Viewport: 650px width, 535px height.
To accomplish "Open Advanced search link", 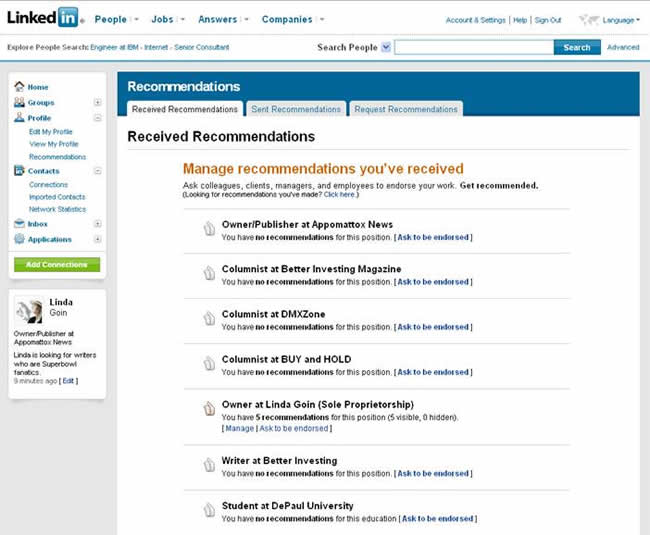I will click(x=623, y=47).
